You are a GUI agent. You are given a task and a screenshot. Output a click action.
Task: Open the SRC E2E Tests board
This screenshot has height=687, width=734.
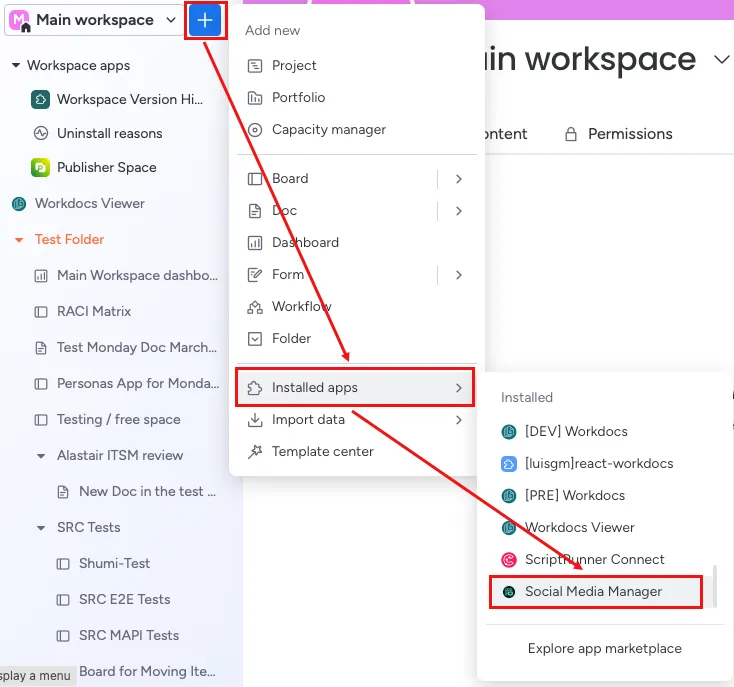point(113,600)
